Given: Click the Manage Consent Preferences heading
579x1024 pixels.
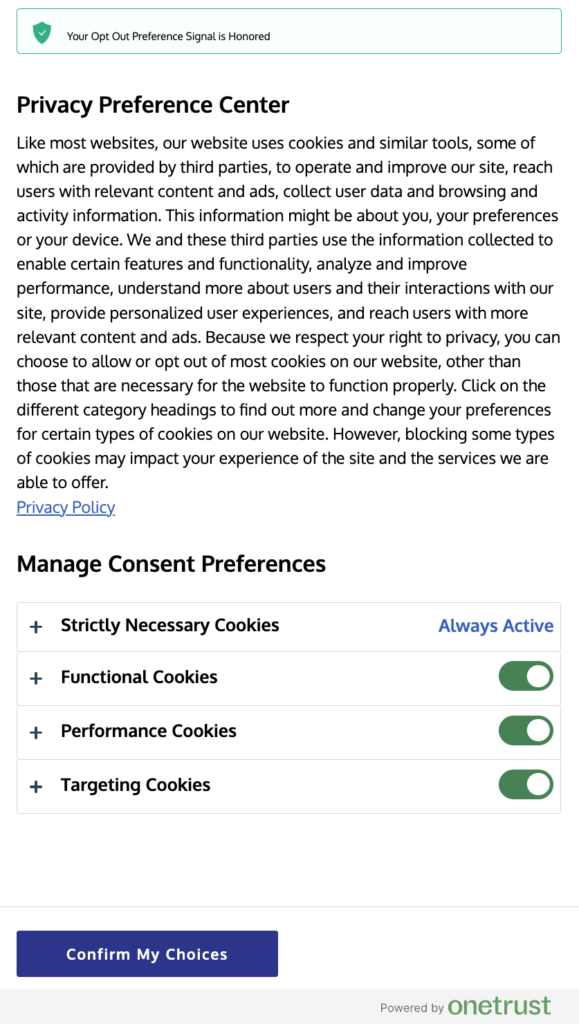Looking at the screenshot, I should coord(170,564).
